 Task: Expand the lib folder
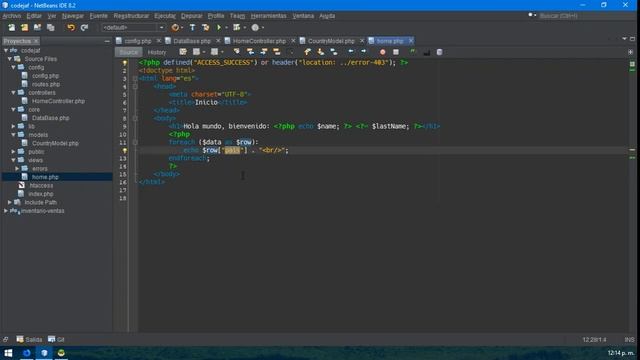click(14, 126)
